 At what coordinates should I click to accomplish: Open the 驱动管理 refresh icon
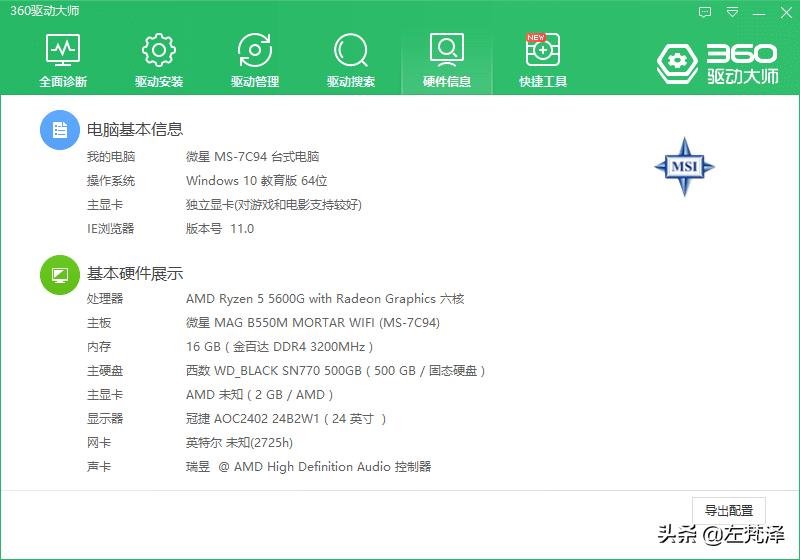point(255,50)
